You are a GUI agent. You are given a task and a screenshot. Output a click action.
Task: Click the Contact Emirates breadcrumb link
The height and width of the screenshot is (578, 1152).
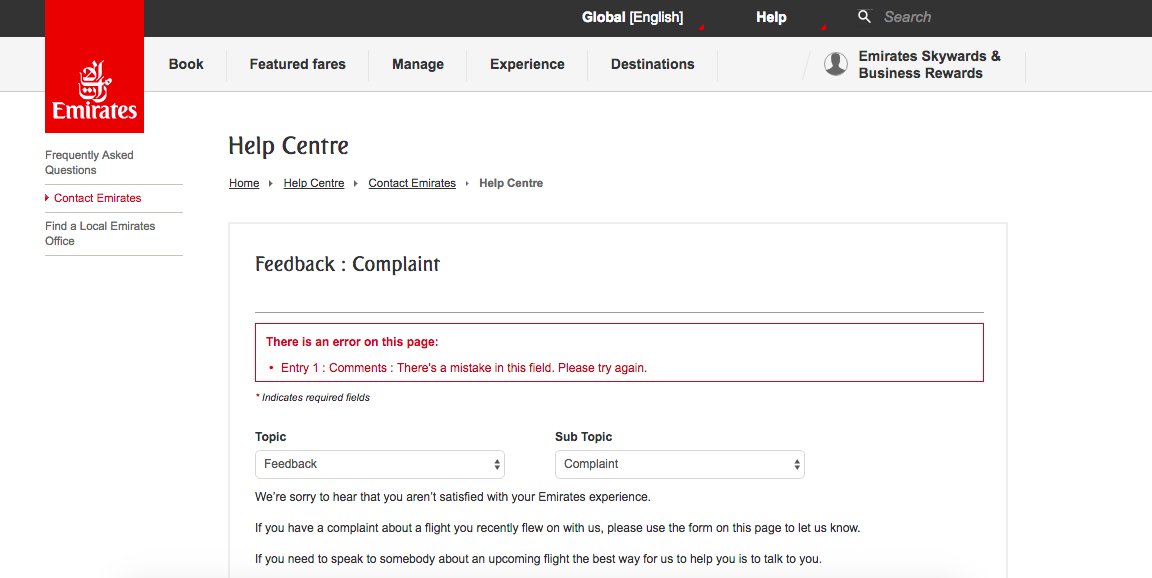tap(412, 184)
